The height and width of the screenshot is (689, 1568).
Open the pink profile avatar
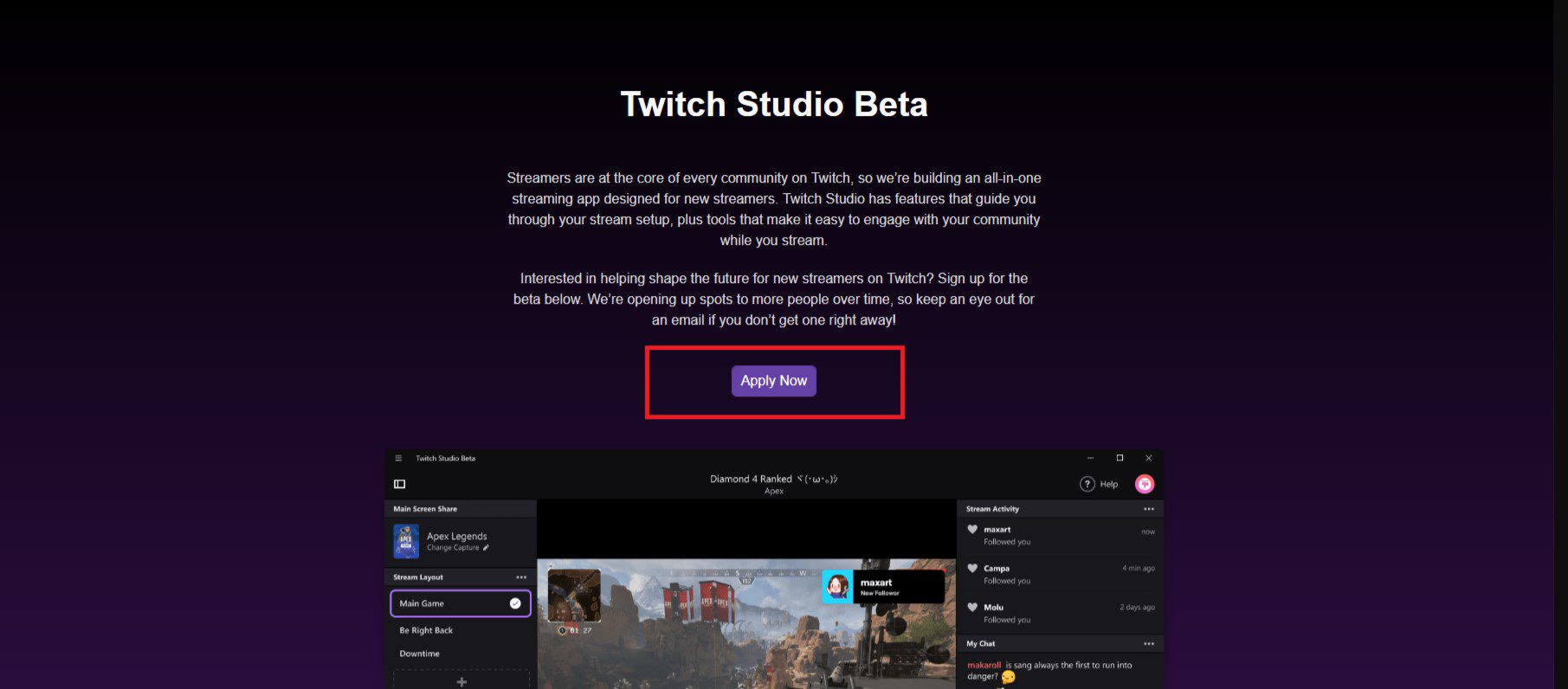pyautogui.click(x=1145, y=484)
